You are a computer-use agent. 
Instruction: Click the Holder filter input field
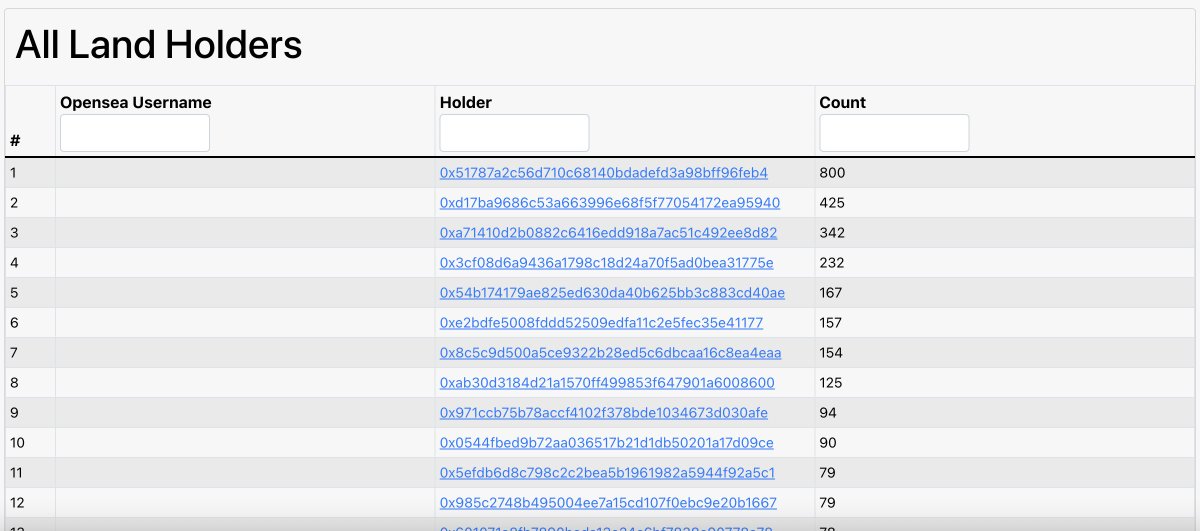514,133
